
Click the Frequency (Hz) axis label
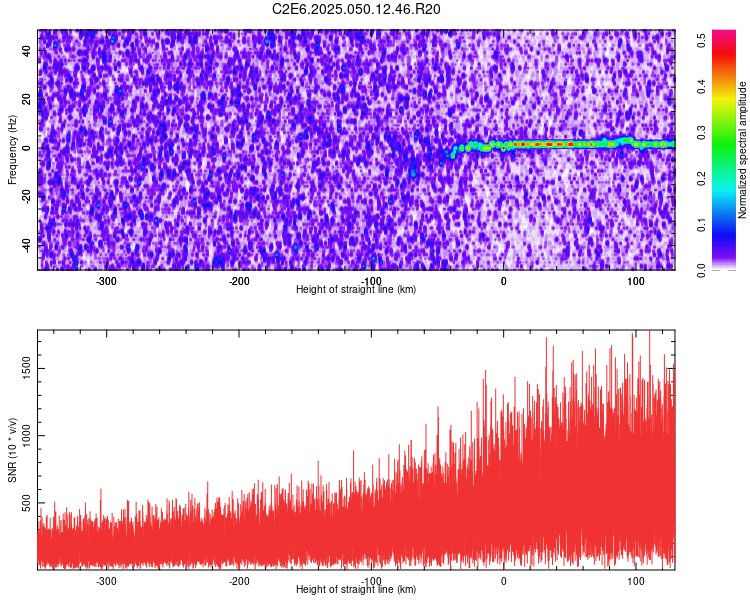tap(12, 149)
